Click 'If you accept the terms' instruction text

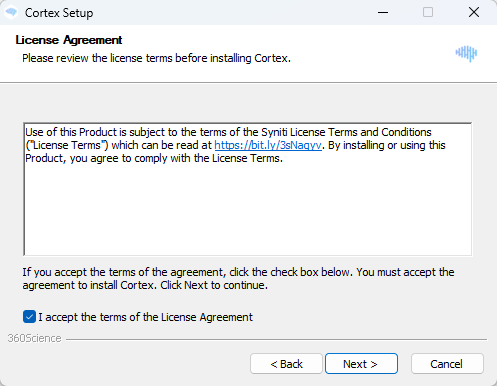click(238, 279)
